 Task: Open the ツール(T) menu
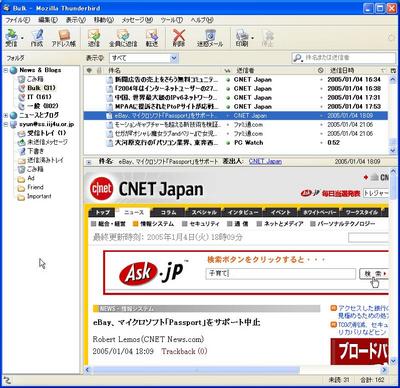tap(172, 20)
